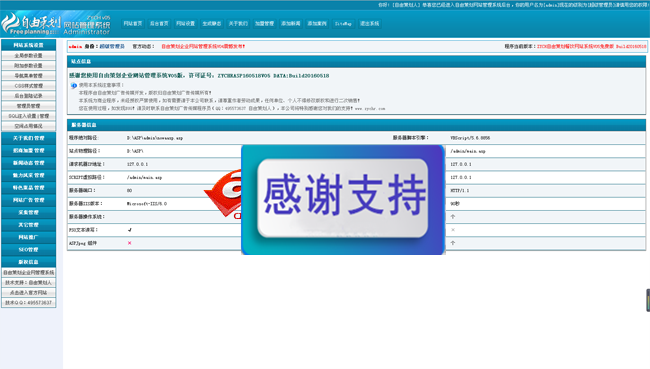Collapse the 版权信息 sidebar section
This screenshot has width=650, height=369.
point(29,262)
